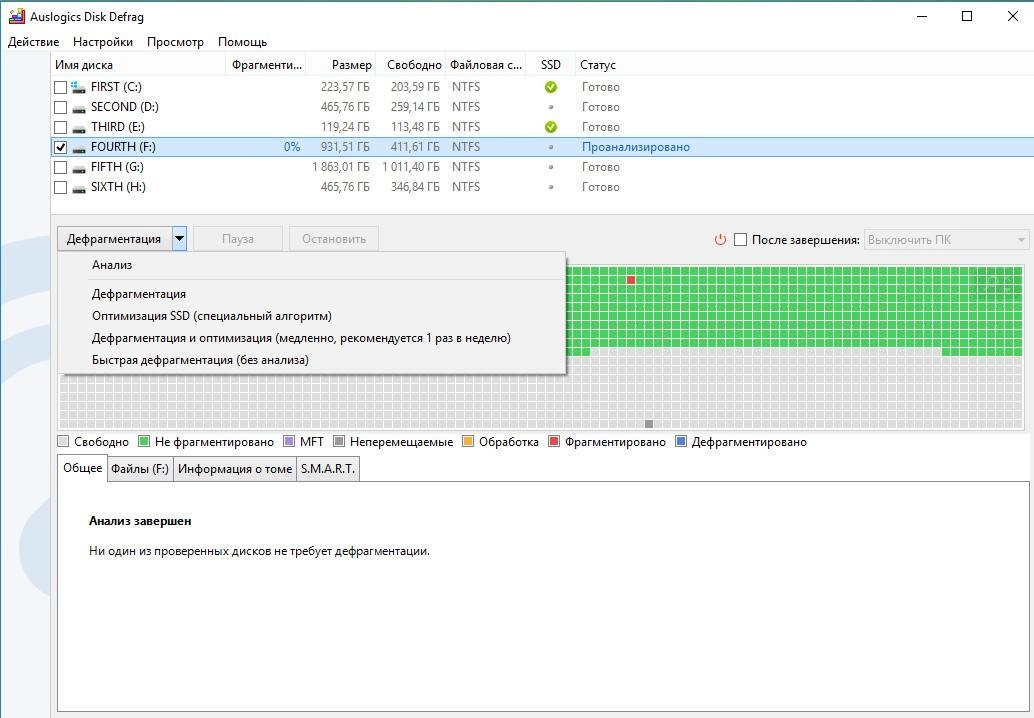Image resolution: width=1034 pixels, height=718 pixels.
Task: Click the main Дефрагментация button
Action: pos(115,239)
